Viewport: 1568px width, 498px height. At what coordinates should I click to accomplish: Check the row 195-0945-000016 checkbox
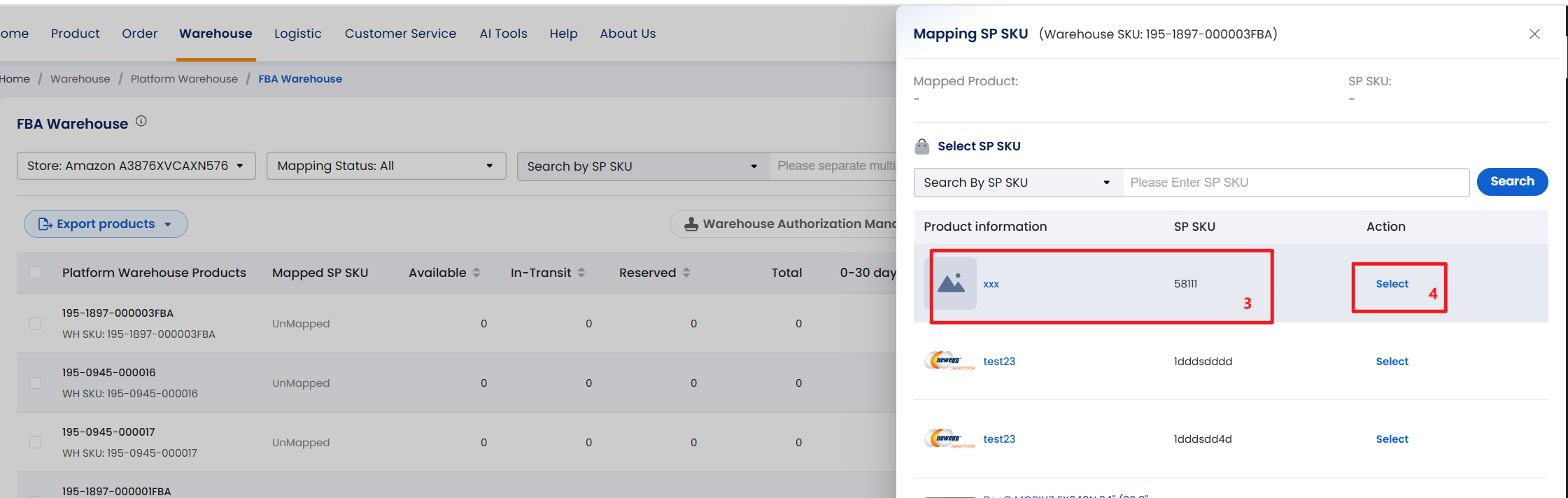[x=35, y=383]
